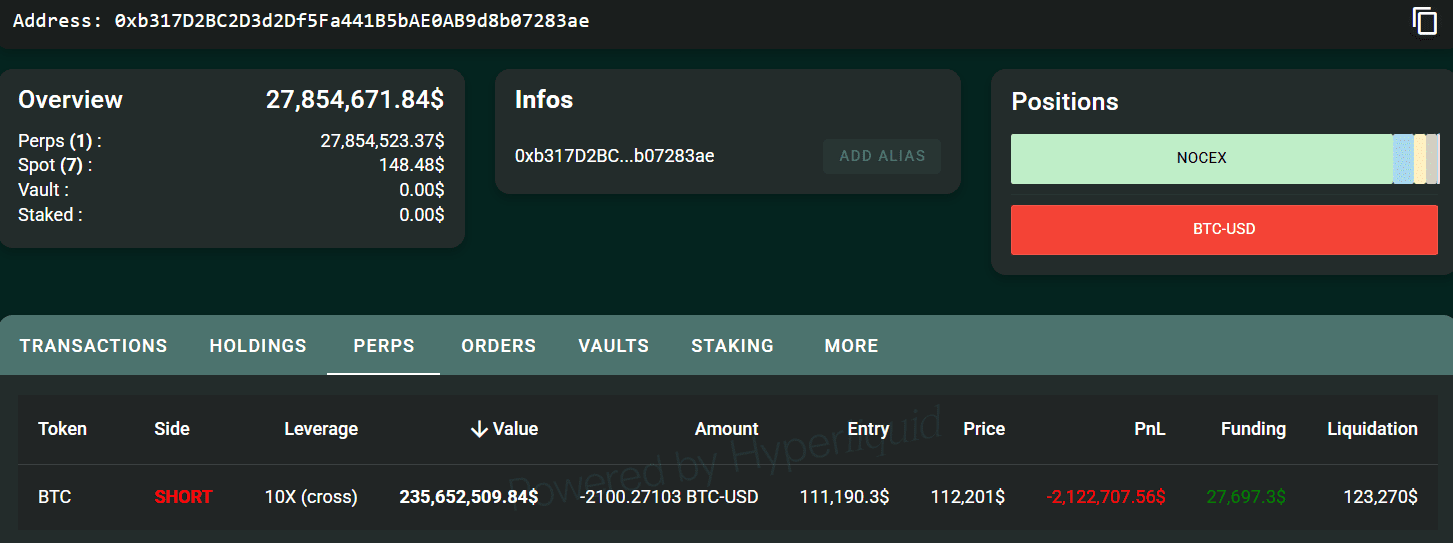The height and width of the screenshot is (543, 1453).
Task: Open the VAULTS tab
Action: (x=614, y=346)
